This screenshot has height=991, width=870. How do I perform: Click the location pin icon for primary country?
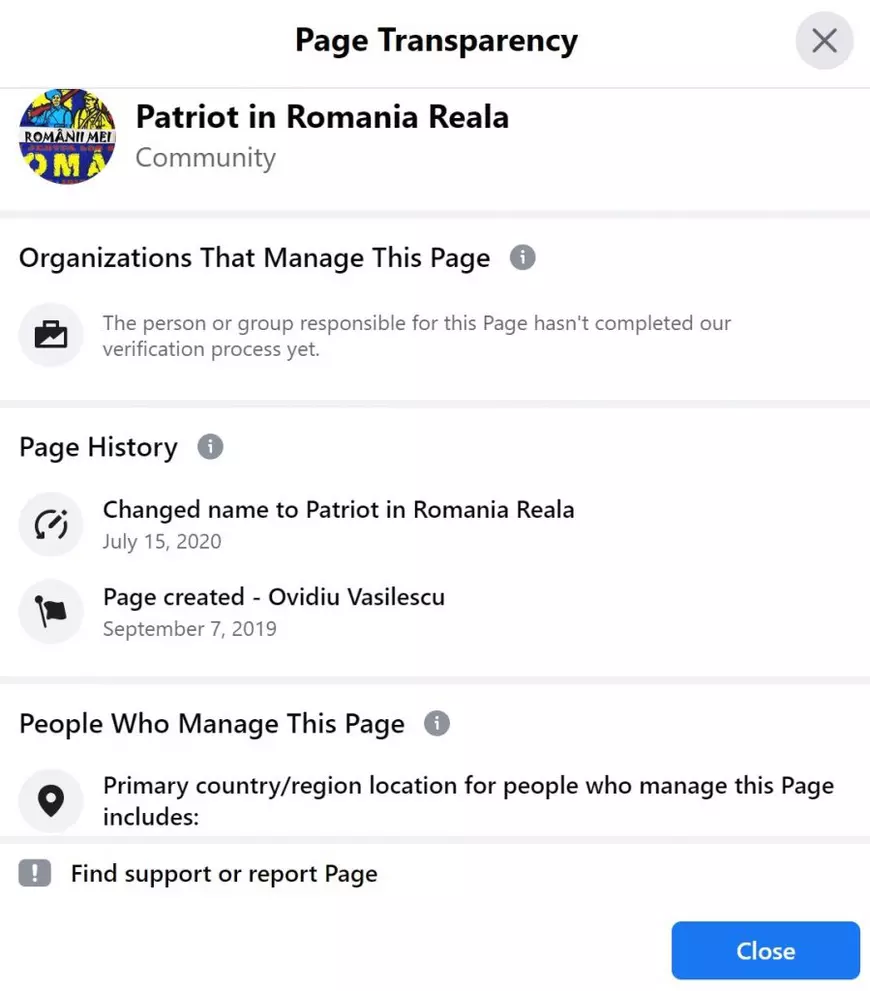[51, 800]
